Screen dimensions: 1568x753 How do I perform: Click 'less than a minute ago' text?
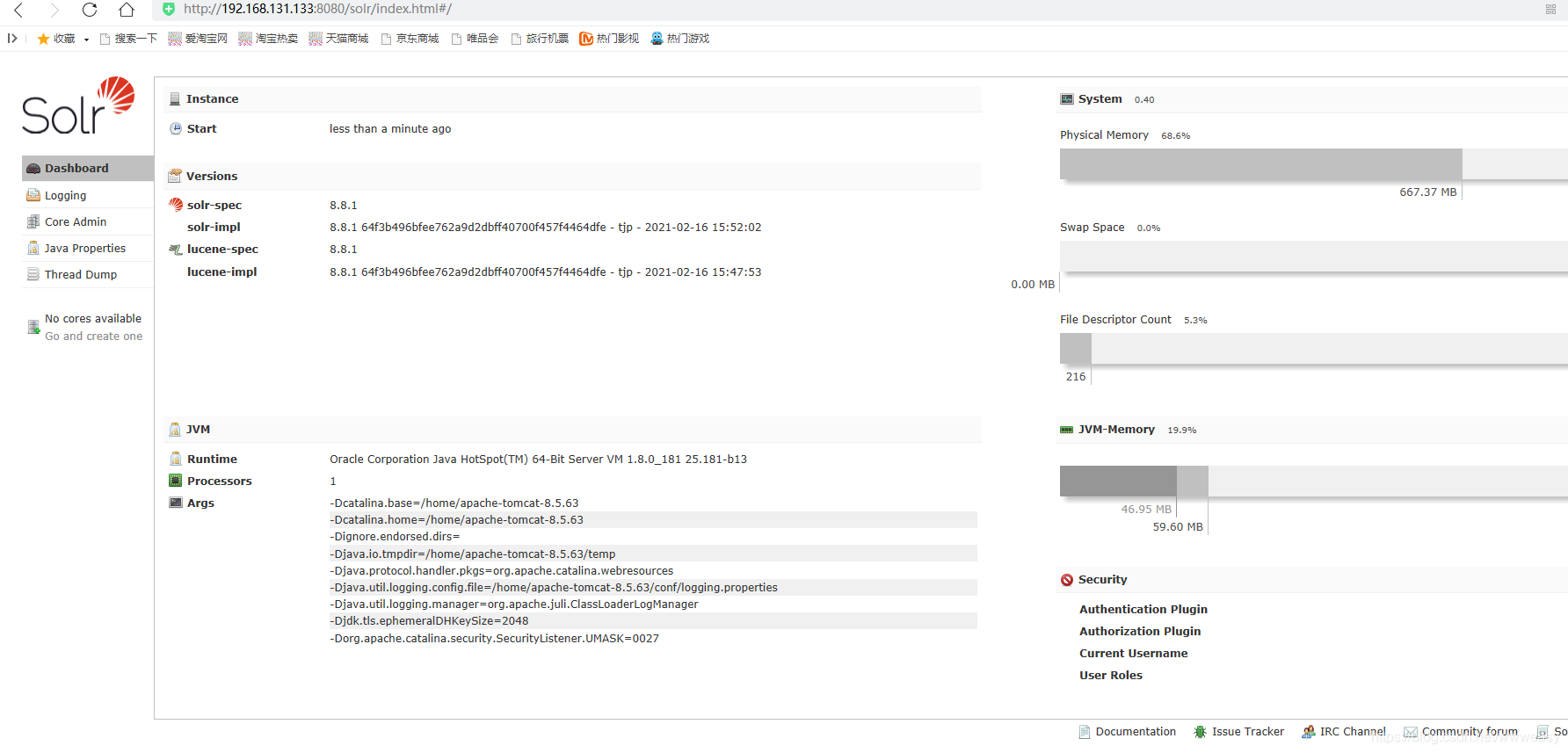pyautogui.click(x=390, y=128)
